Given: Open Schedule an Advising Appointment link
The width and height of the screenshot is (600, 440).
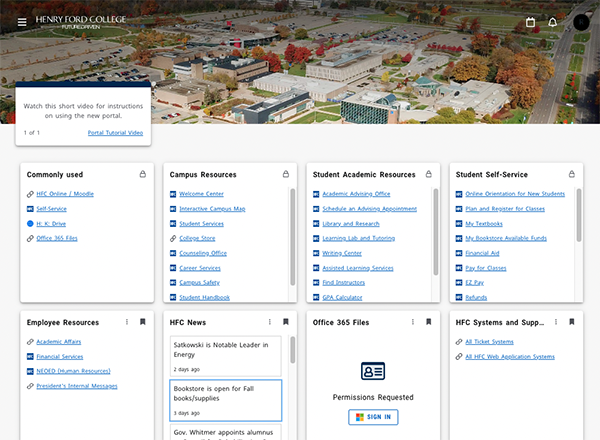Looking at the screenshot, I should tap(370, 209).
